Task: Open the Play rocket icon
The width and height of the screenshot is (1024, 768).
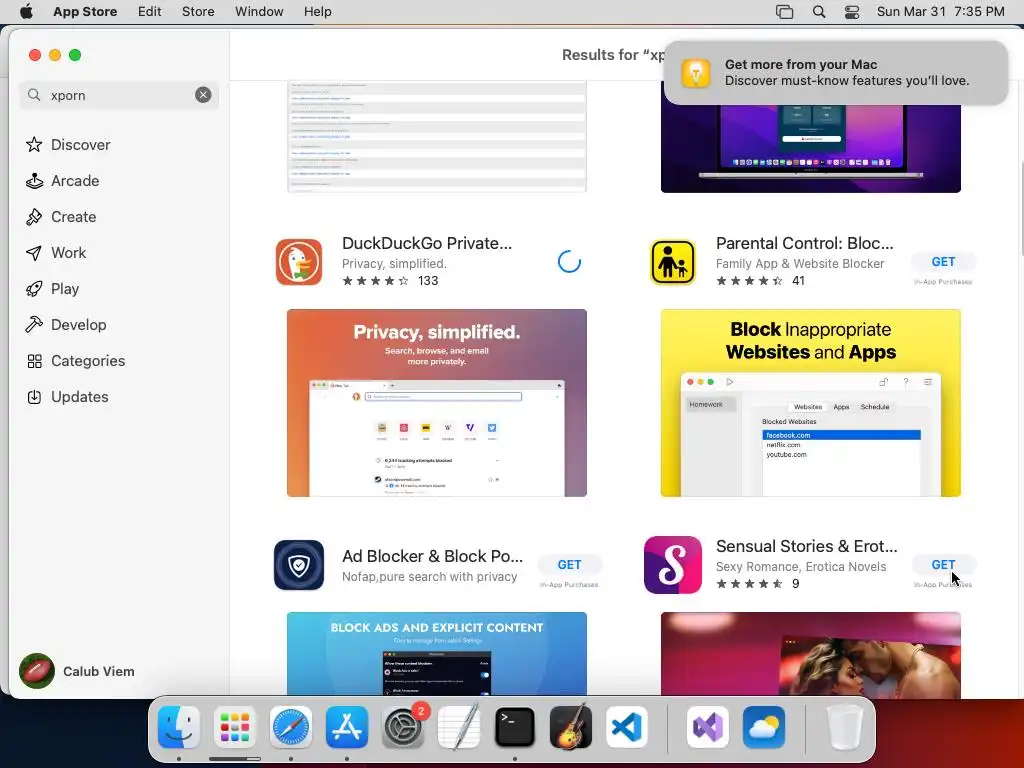Action: [34, 289]
